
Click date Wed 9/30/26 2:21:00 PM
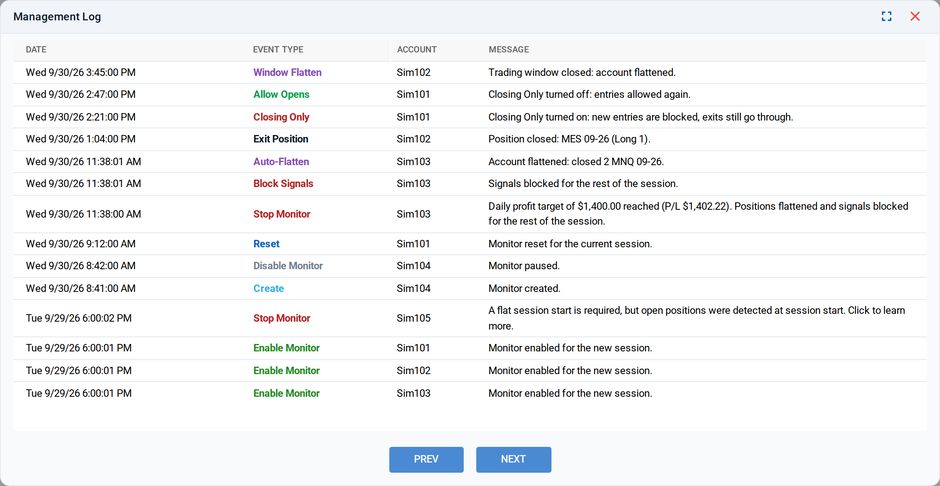(x=80, y=117)
